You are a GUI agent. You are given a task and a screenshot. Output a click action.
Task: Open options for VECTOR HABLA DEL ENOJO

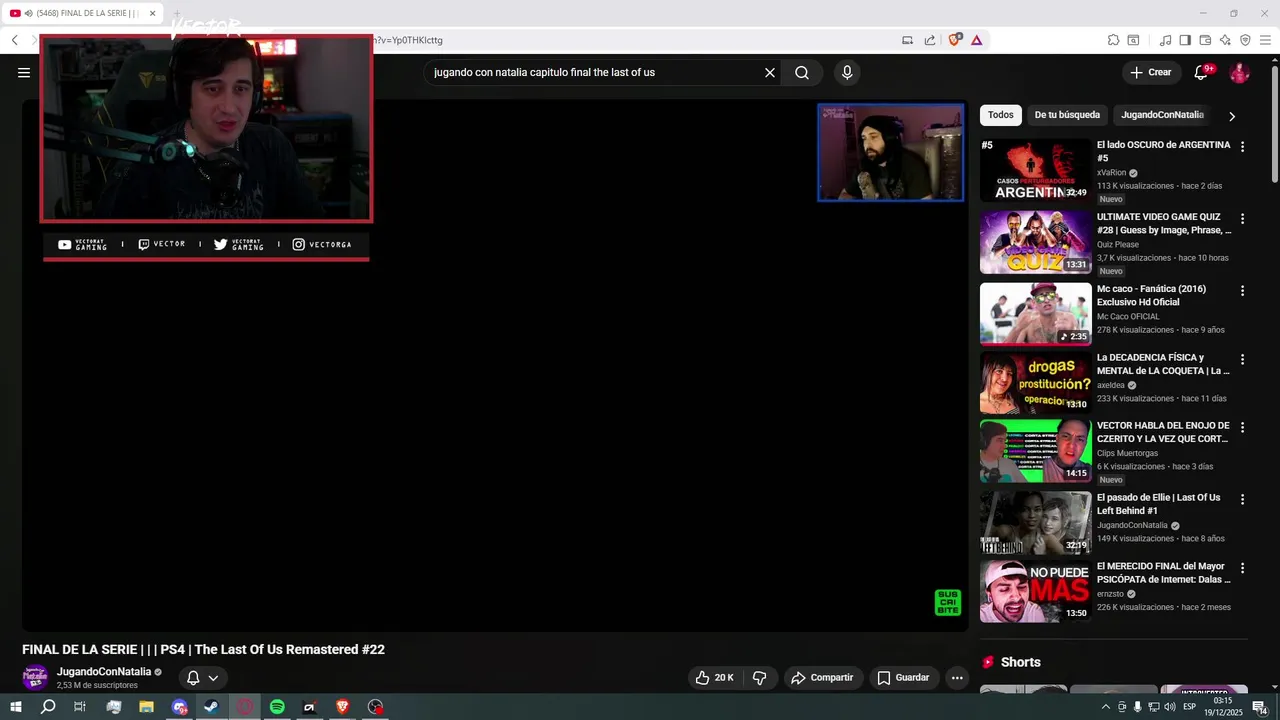pos(1242,427)
